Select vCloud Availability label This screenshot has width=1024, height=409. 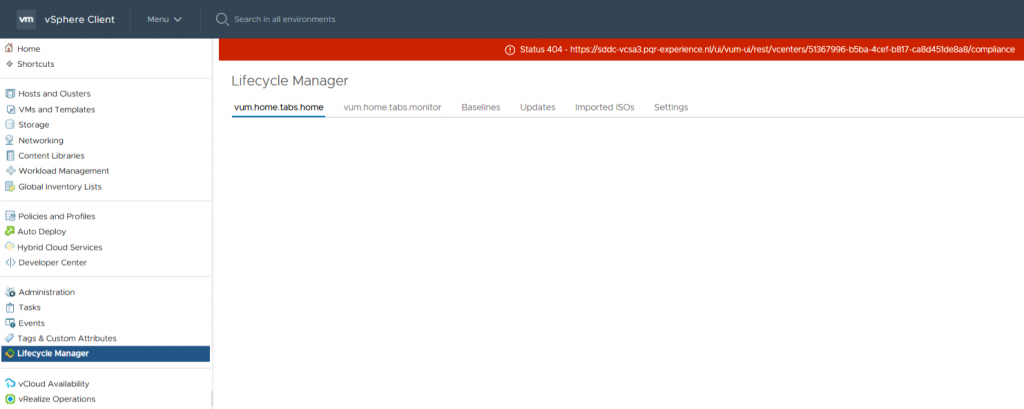tap(54, 384)
